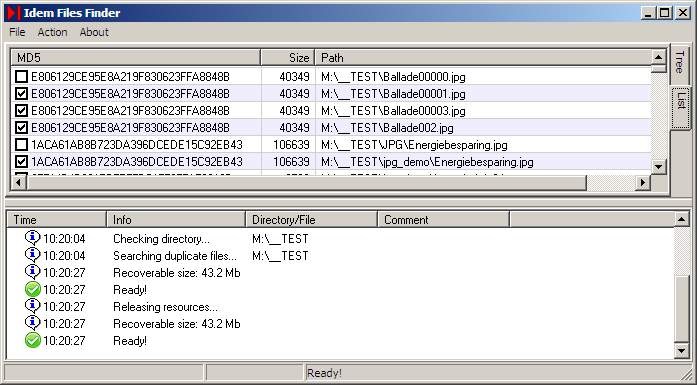Click the 'Searching duplicate files...' log text

coord(175,256)
